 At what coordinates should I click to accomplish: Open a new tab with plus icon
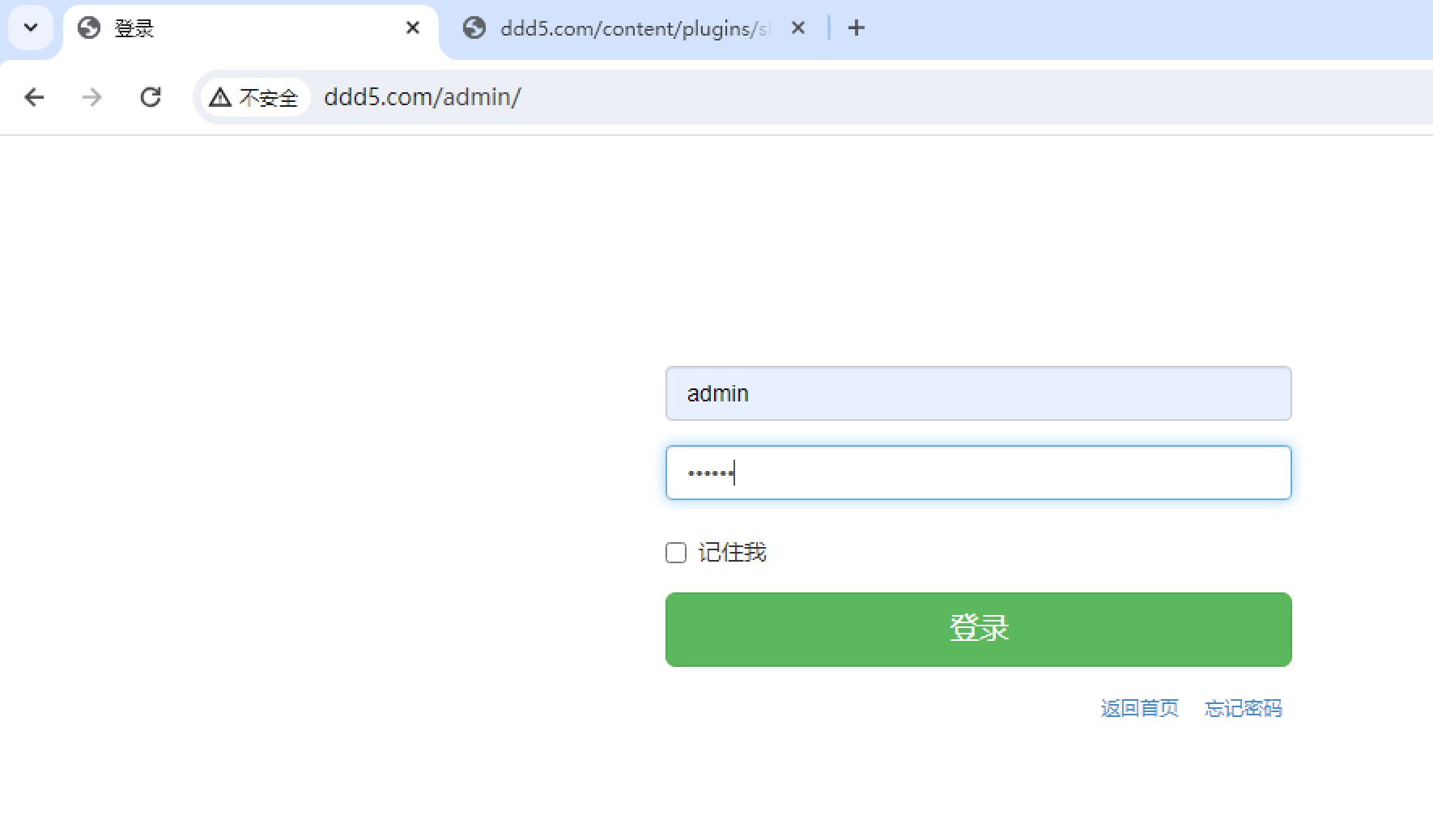(856, 28)
